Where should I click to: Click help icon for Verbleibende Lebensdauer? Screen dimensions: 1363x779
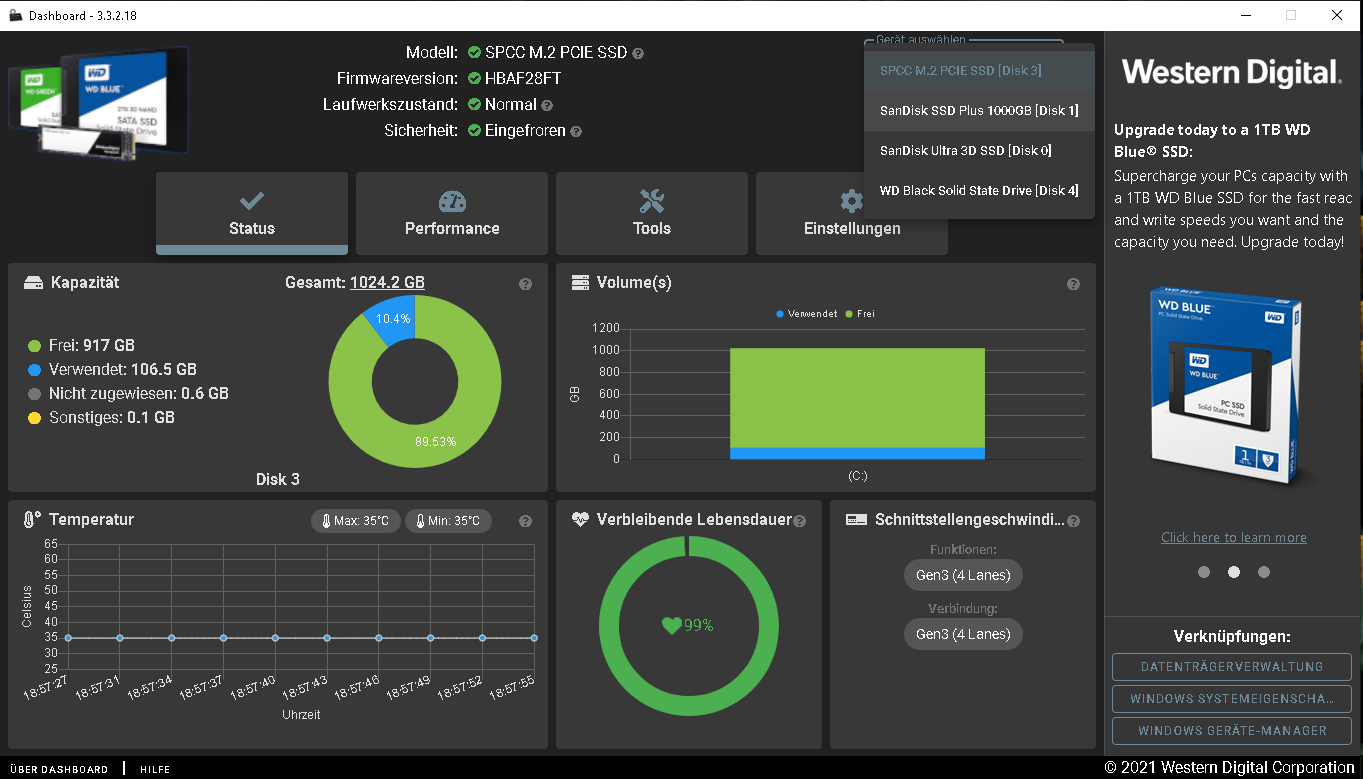click(799, 520)
